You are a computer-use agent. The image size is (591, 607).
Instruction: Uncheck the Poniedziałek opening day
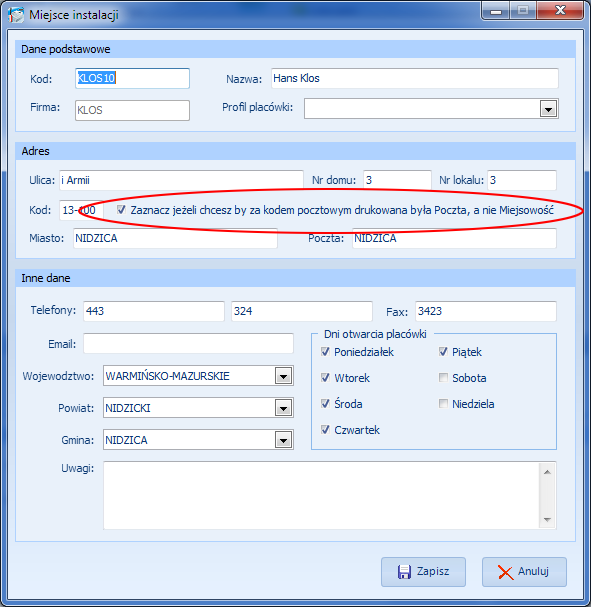pyautogui.click(x=325, y=352)
